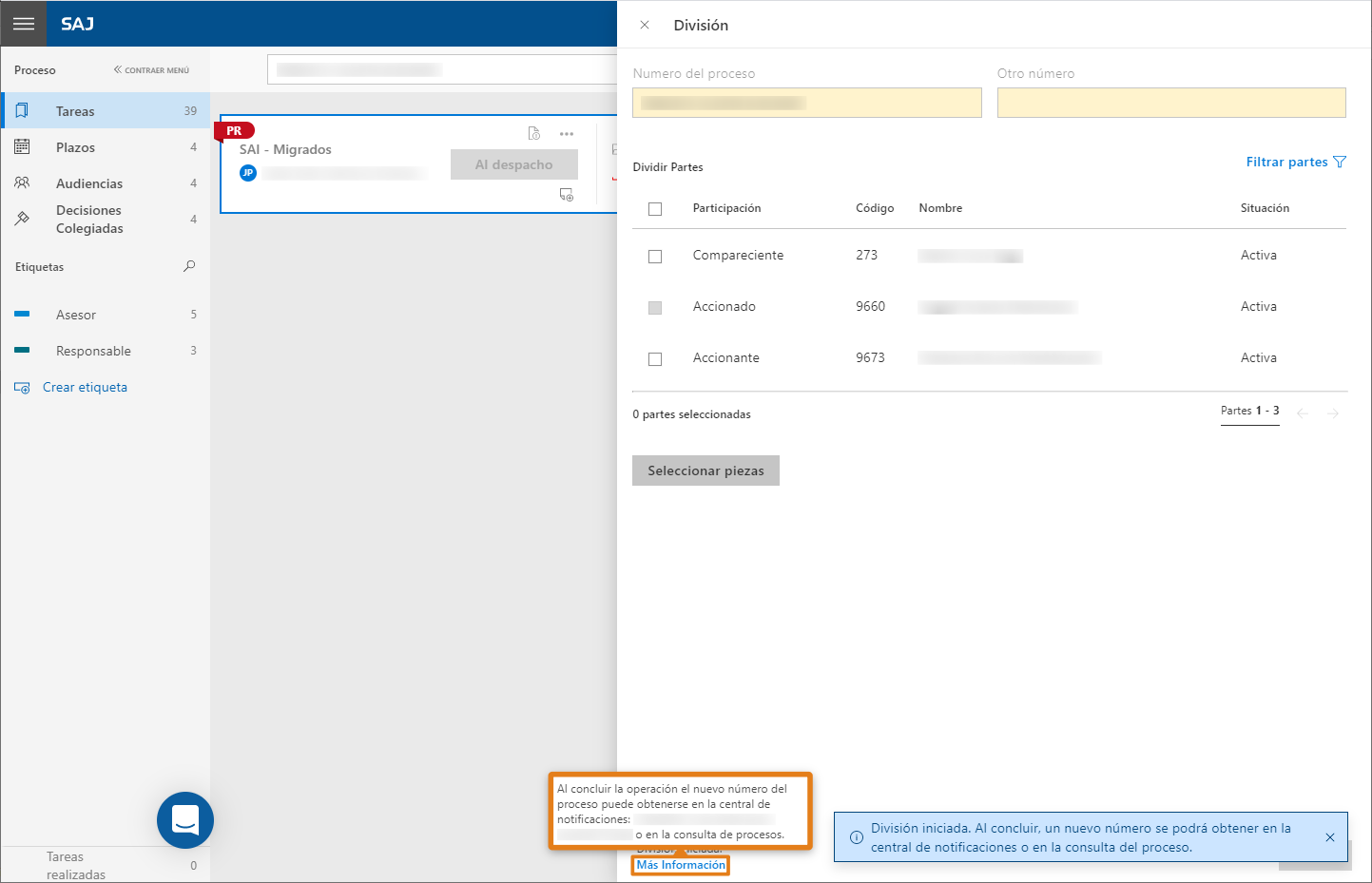1372x883 pixels.
Task: Click the Numero del proceso field
Action: [807, 103]
